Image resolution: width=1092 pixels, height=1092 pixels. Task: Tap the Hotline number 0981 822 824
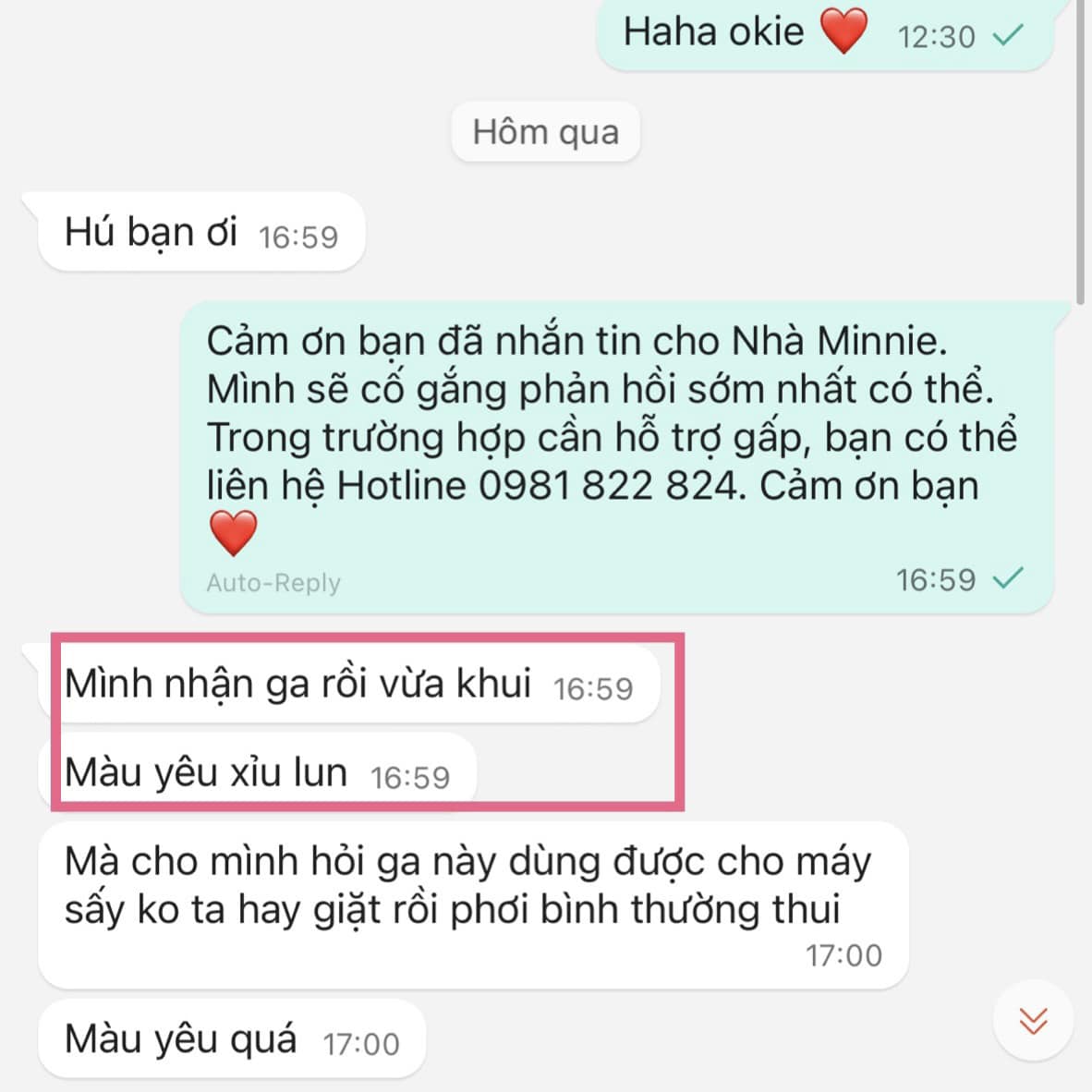pos(607,485)
